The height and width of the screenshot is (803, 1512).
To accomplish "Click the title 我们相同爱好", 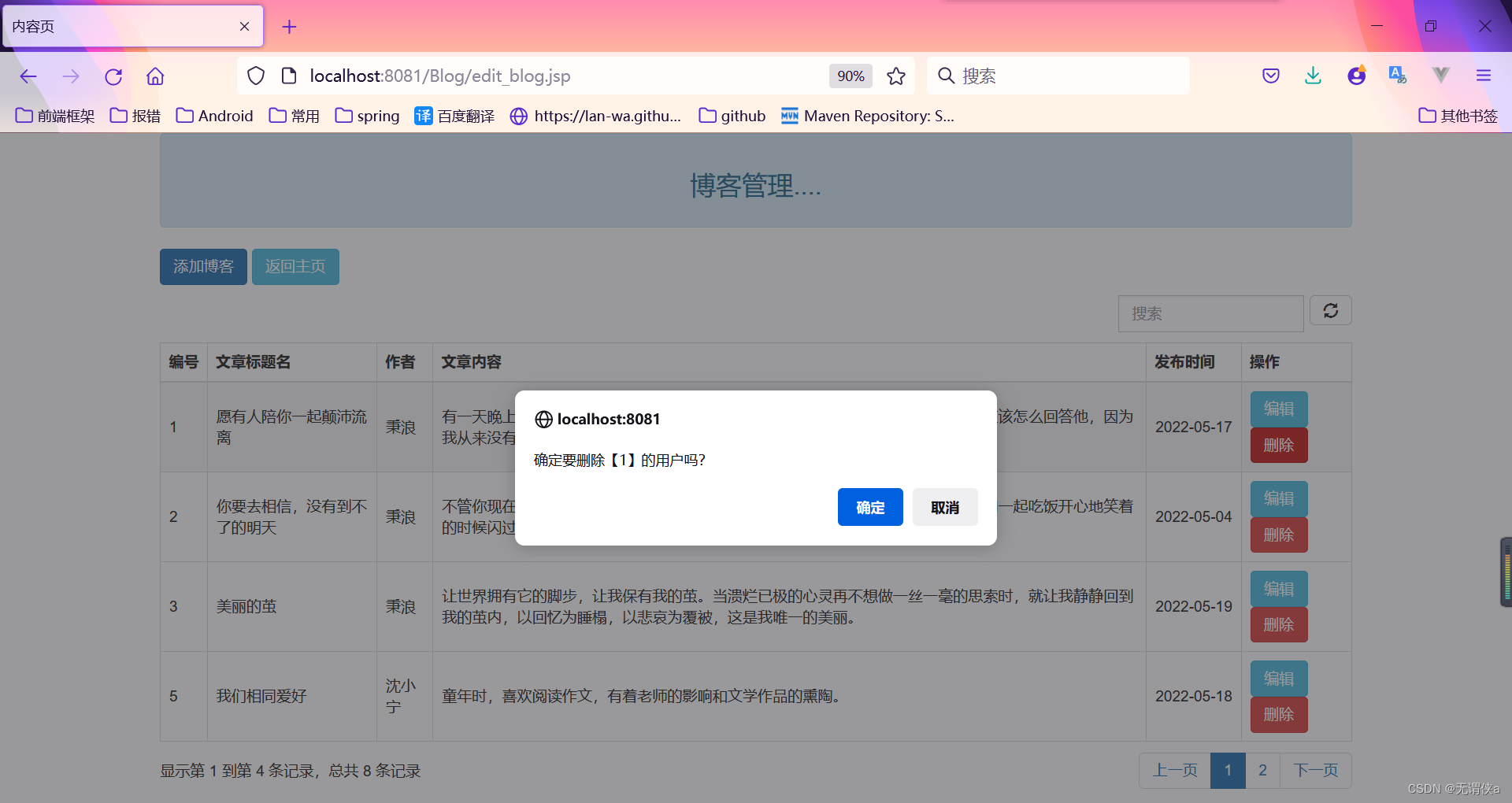I will point(261,696).
